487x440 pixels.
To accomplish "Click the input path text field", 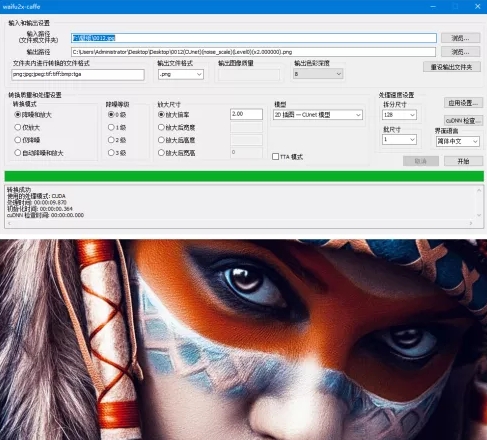I will 254,38.
